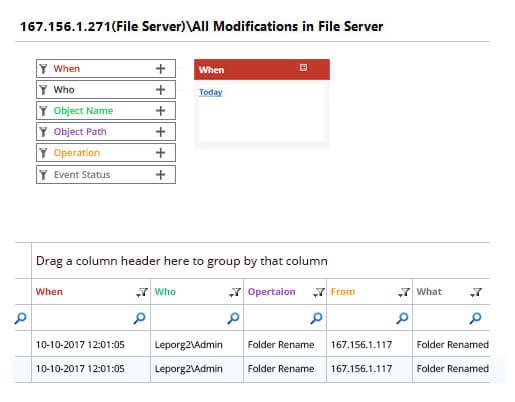This screenshot has width=515, height=402.
Task: Expand the Object Name filter plus sign
Action: [x=161, y=111]
